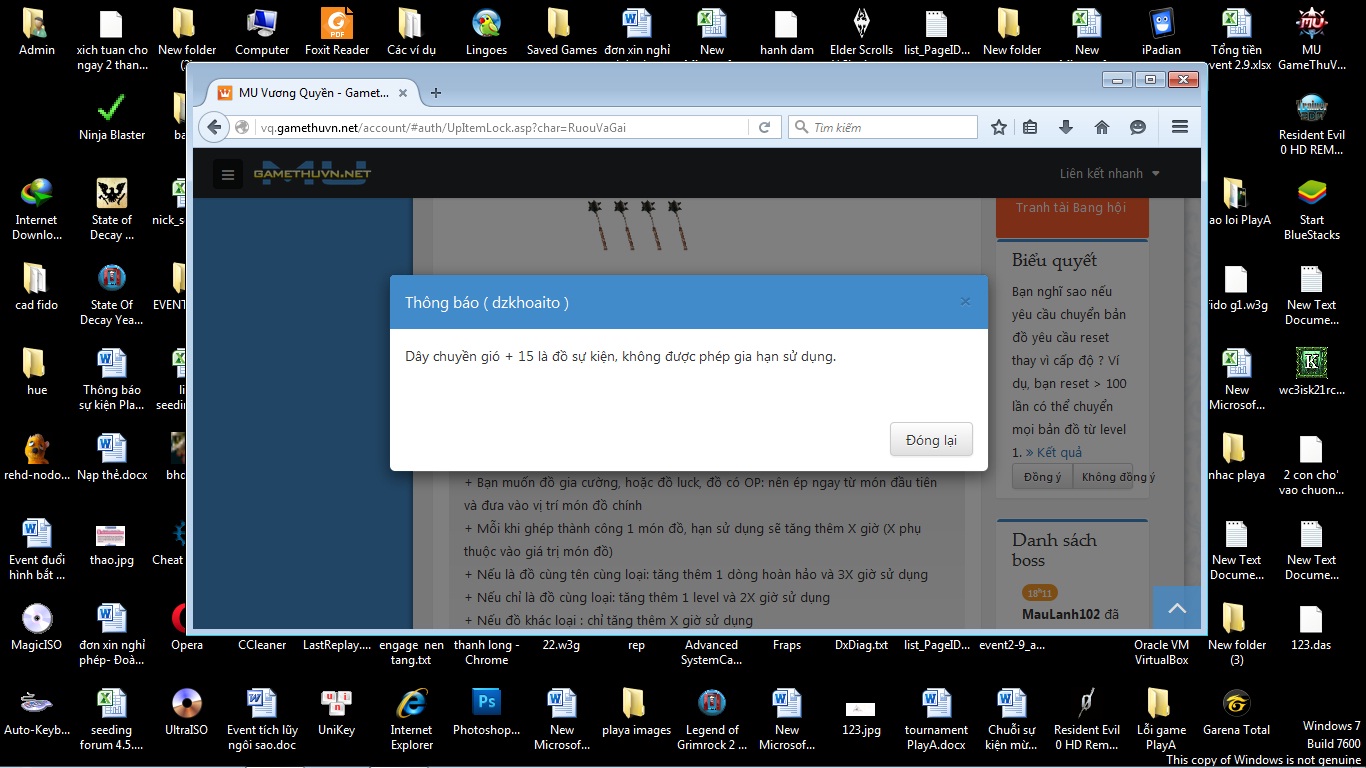
Task: Click the scroll-to-top chevron button
Action: point(1177,608)
